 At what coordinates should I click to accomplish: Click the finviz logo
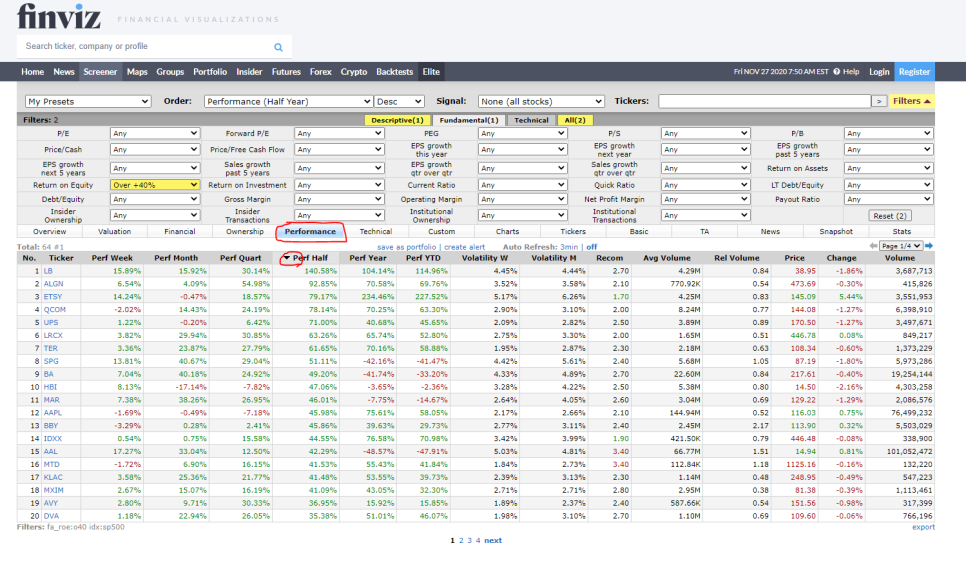(59, 17)
